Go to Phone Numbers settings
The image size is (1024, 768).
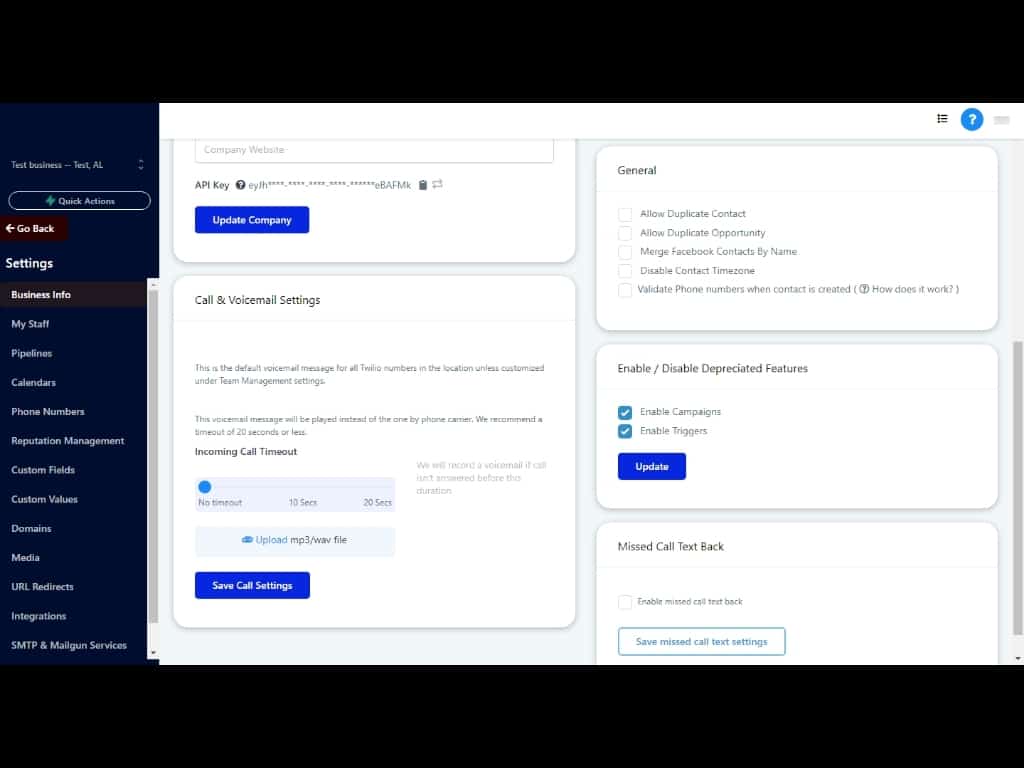point(48,412)
